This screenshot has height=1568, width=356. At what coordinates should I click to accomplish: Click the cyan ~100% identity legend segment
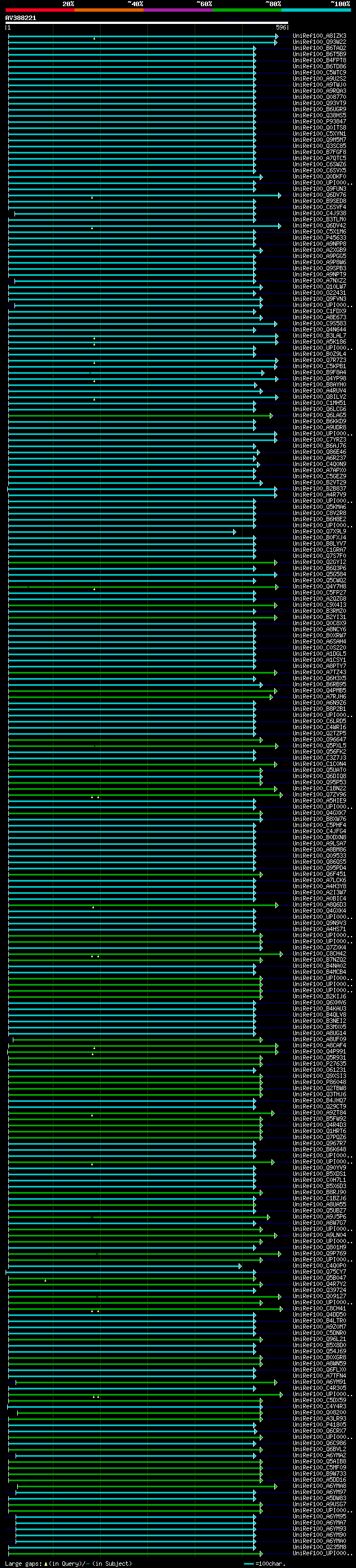[x=316, y=10]
